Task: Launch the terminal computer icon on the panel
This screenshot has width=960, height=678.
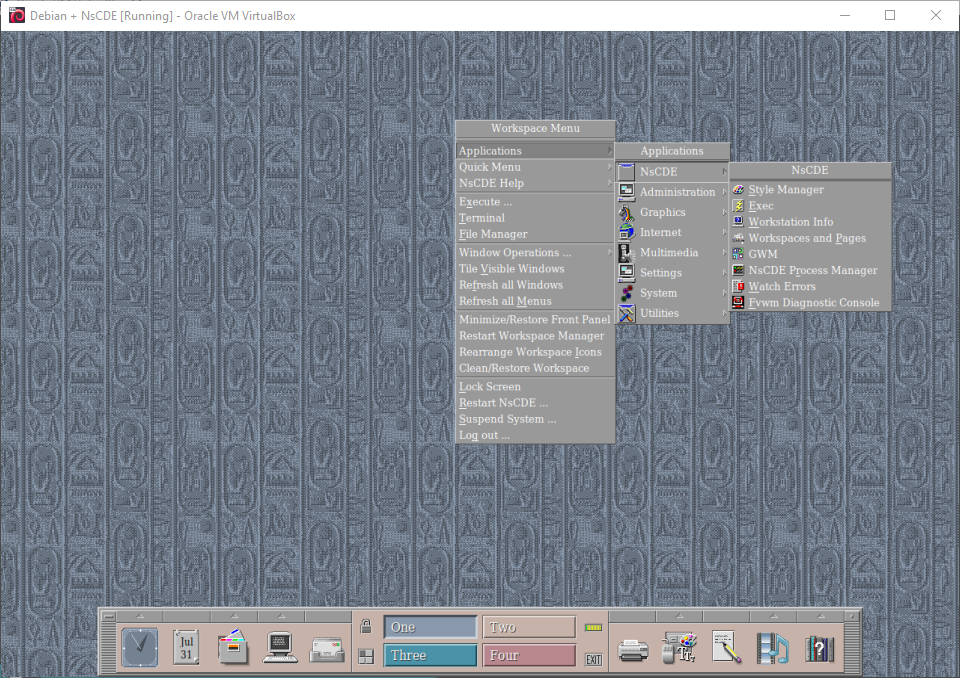Action: (280, 647)
